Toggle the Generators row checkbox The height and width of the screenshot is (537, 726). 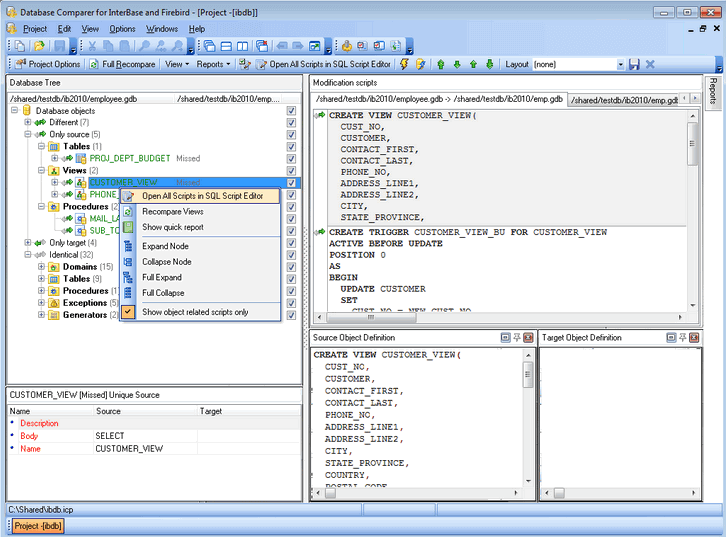291,315
